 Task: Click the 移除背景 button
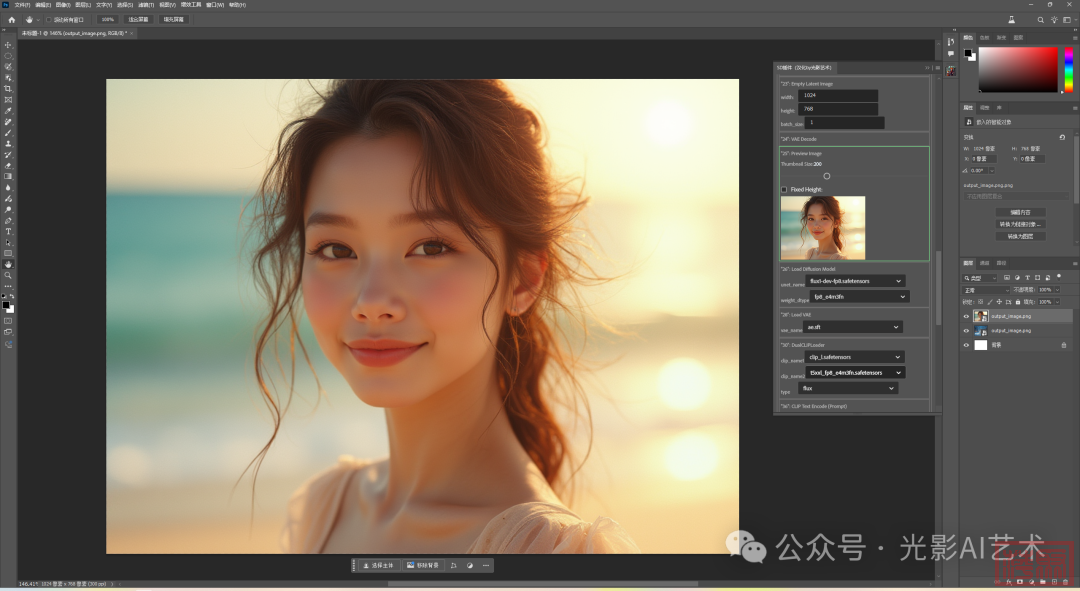[x=423, y=565]
